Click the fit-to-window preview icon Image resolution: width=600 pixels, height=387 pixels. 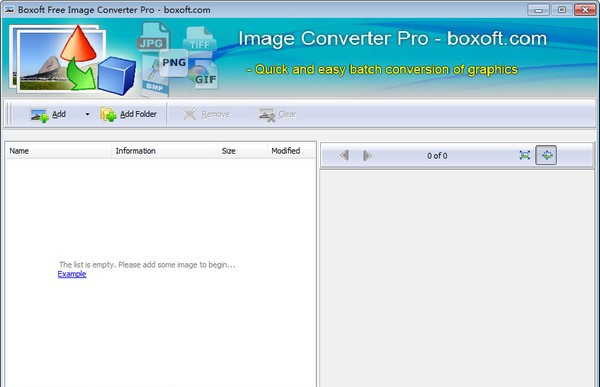coord(525,155)
